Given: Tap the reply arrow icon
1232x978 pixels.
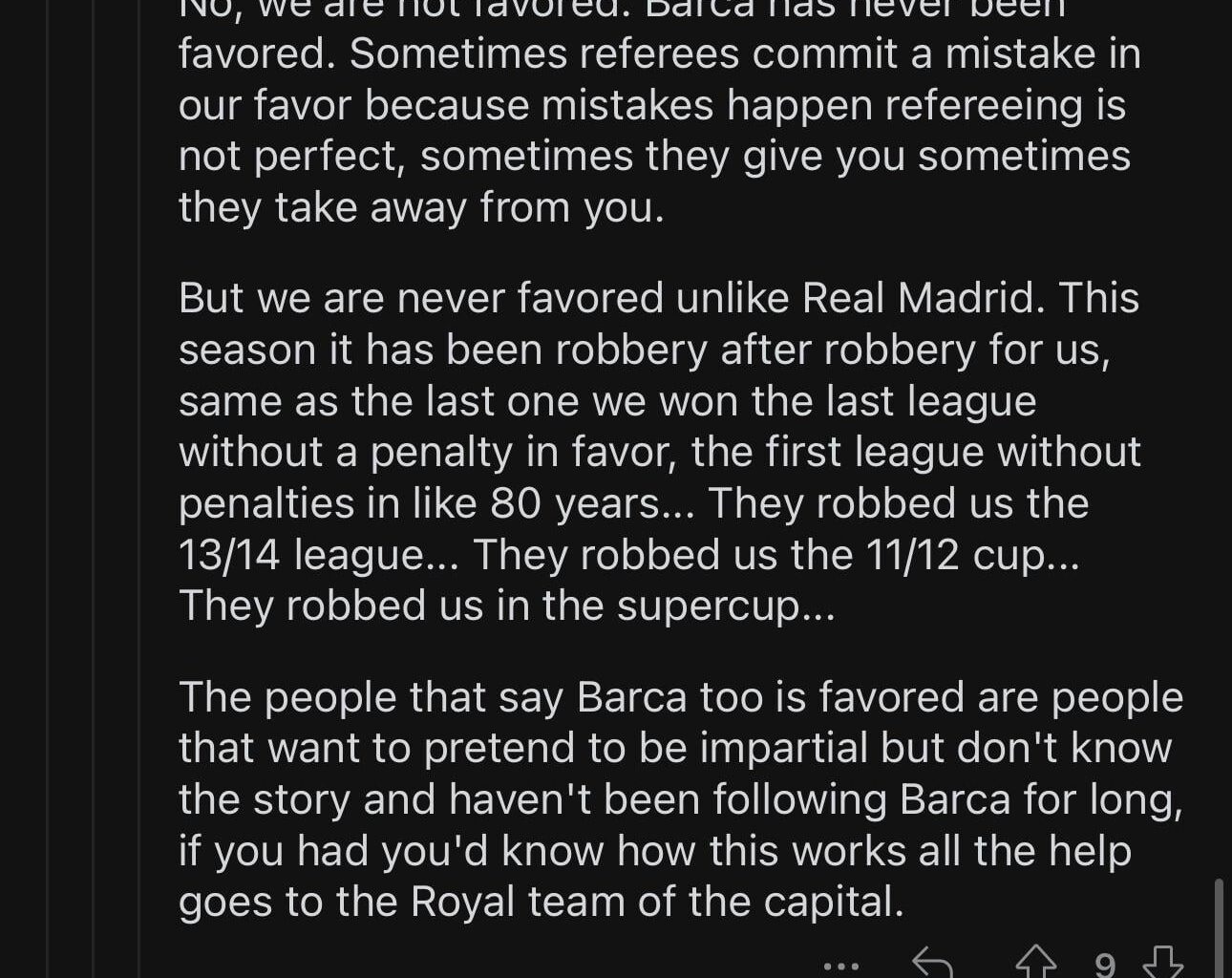Looking at the screenshot, I should (x=932, y=963).
